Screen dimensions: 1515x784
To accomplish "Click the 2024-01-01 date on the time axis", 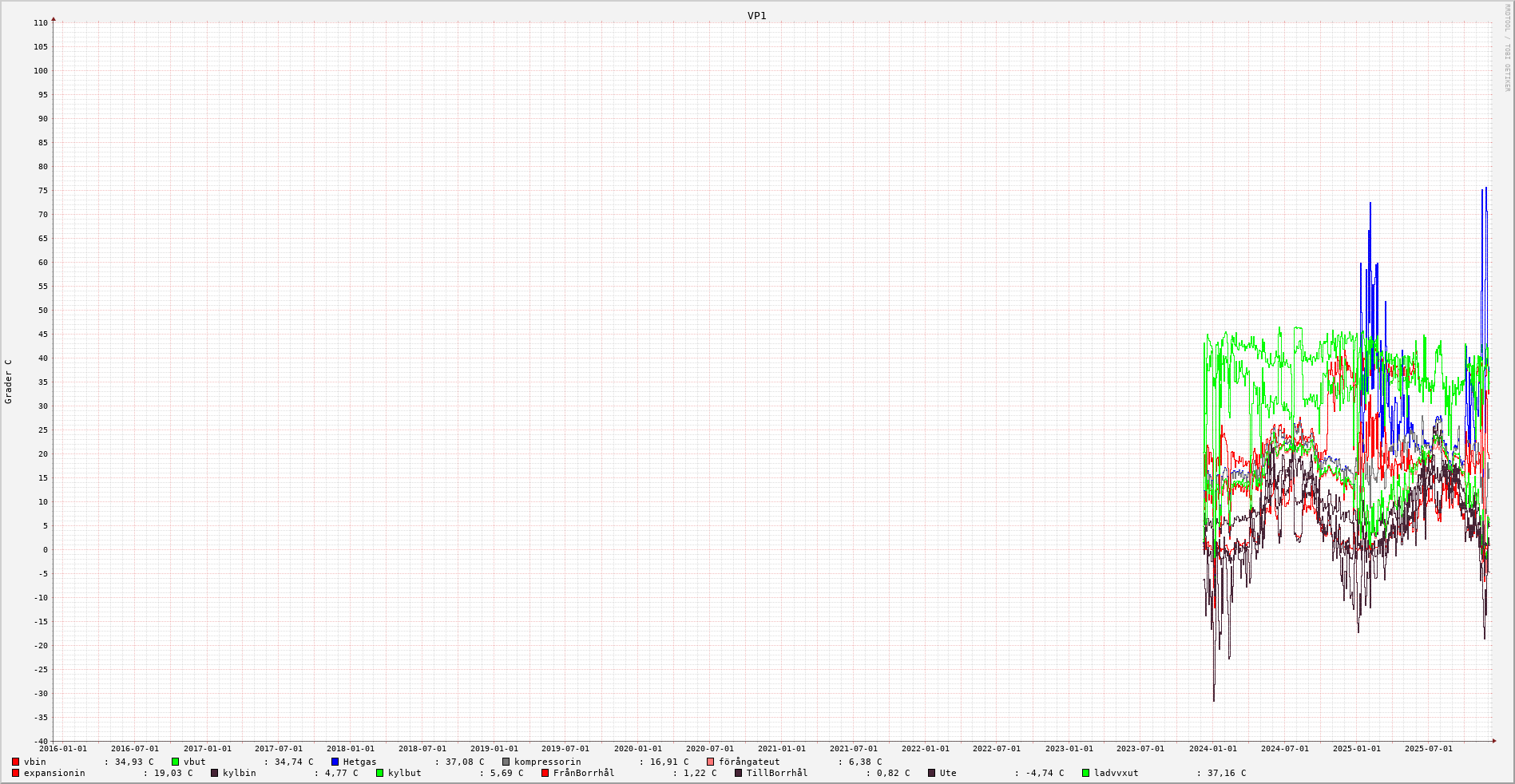I will coord(1212,749).
